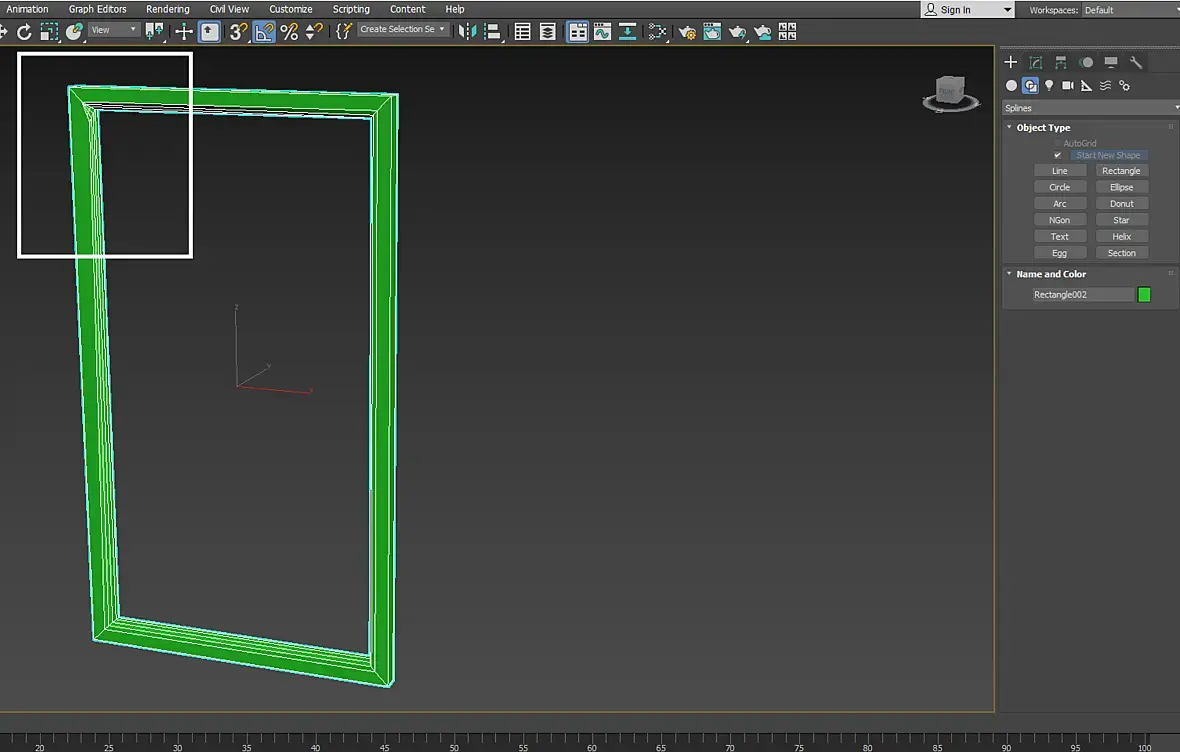The width and height of the screenshot is (1180, 752).
Task: Select the Scale tool in the toolbar
Action: tap(49, 32)
